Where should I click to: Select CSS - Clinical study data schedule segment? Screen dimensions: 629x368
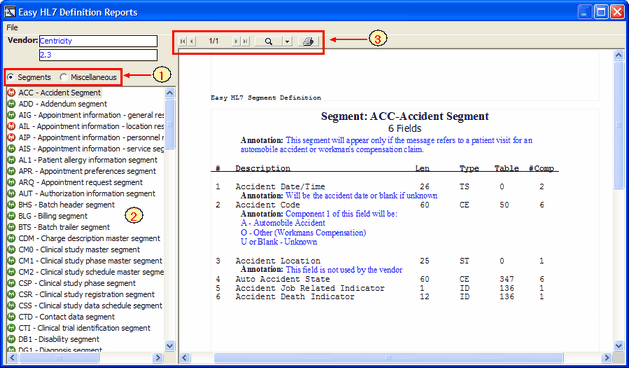point(90,306)
